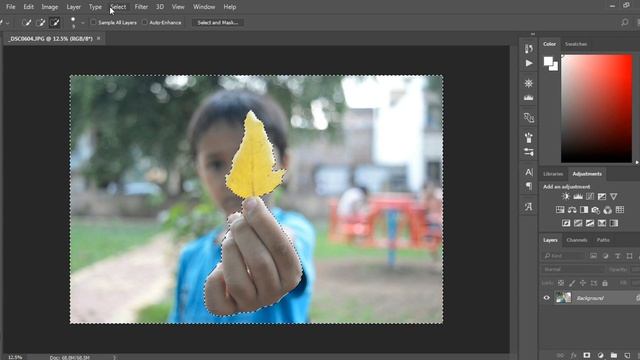
Task: Add a Hue/Saturation adjustment layer
Action: (560, 210)
